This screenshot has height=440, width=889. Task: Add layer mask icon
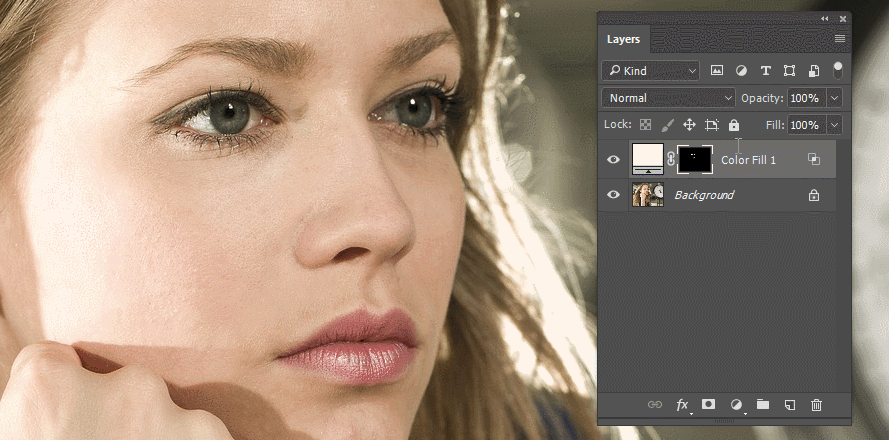(x=708, y=404)
